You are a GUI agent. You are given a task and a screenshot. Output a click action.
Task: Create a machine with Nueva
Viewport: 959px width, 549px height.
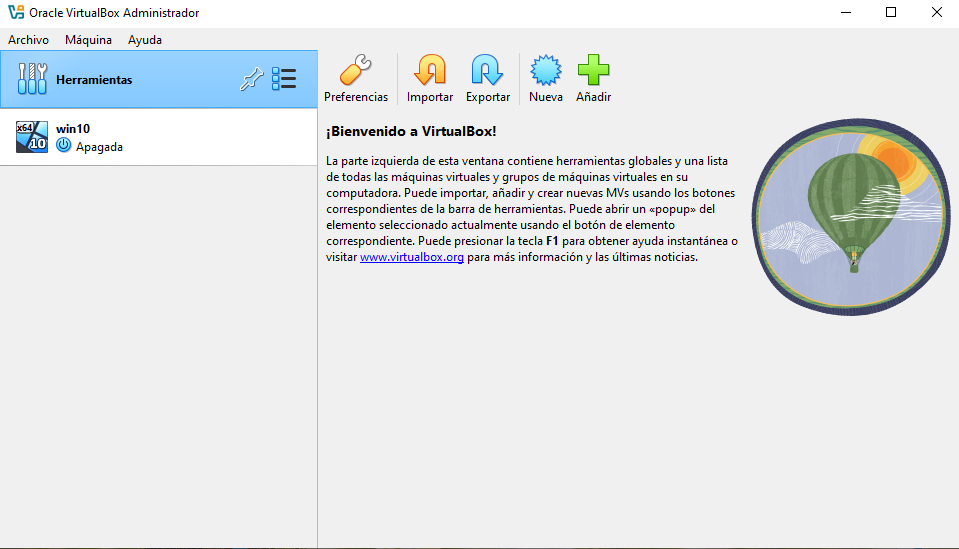(x=546, y=79)
